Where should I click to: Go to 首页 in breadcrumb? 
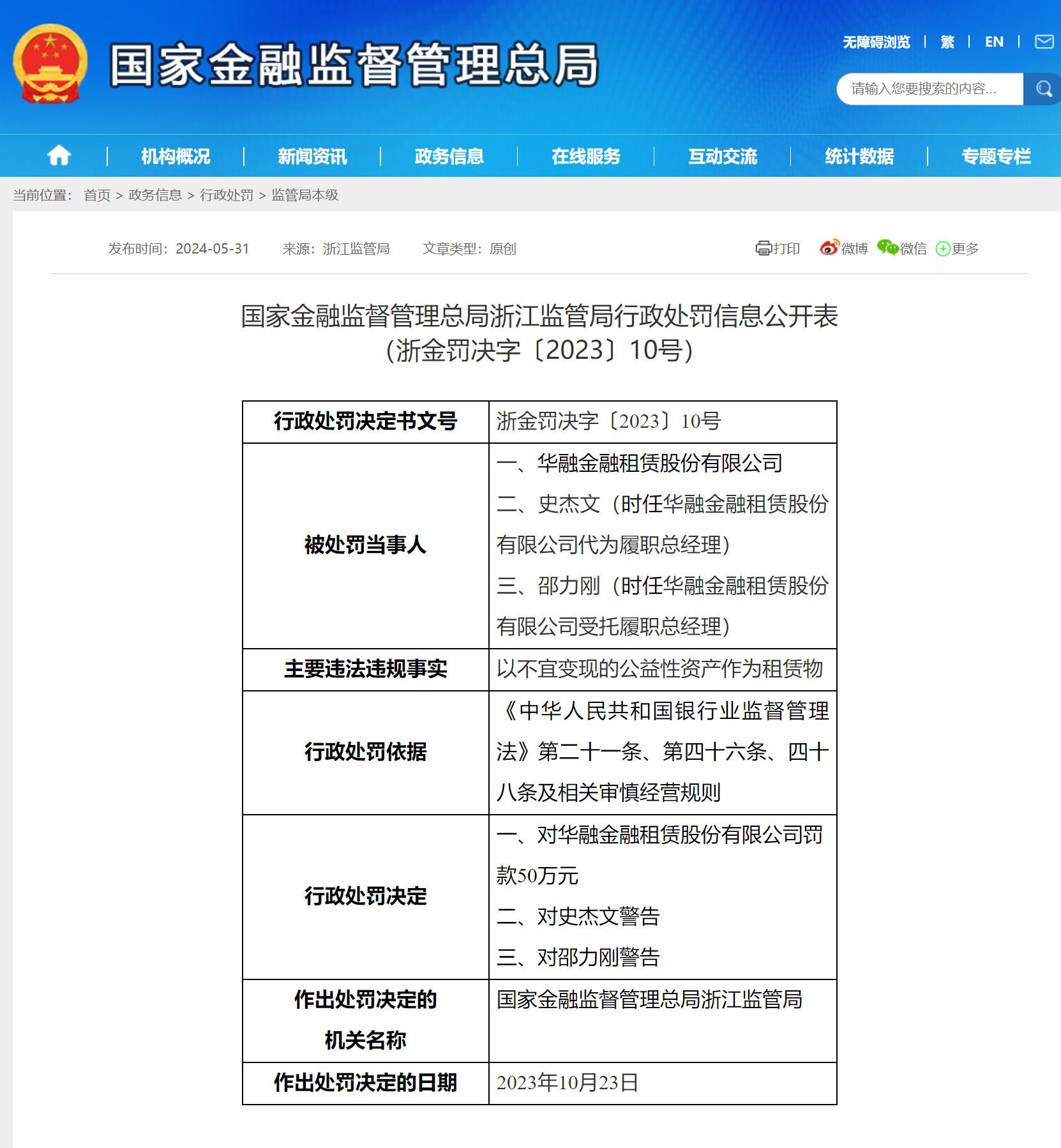(x=97, y=195)
